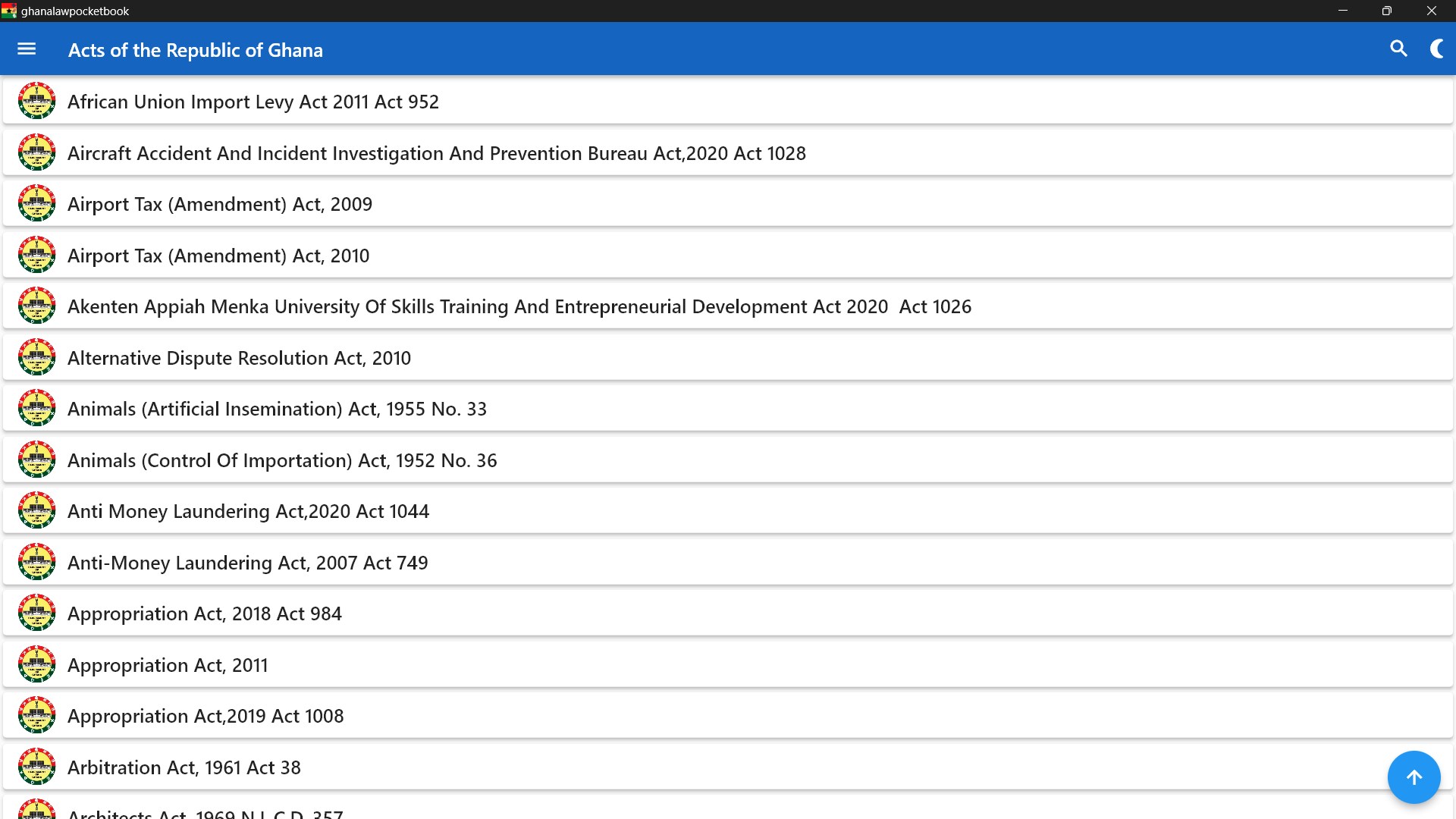Toggle dark mode moon icon

point(1436,49)
